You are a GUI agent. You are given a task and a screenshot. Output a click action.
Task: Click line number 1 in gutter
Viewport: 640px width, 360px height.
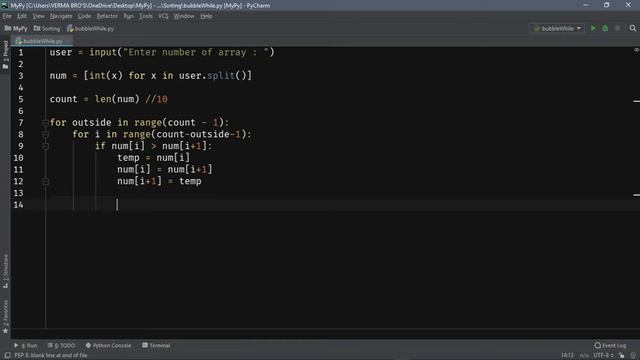[x=21, y=53]
